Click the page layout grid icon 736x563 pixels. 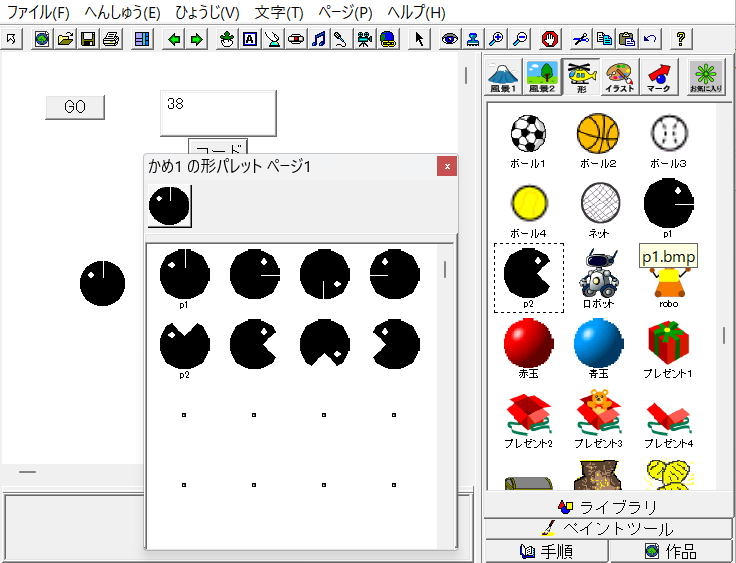click(x=141, y=39)
